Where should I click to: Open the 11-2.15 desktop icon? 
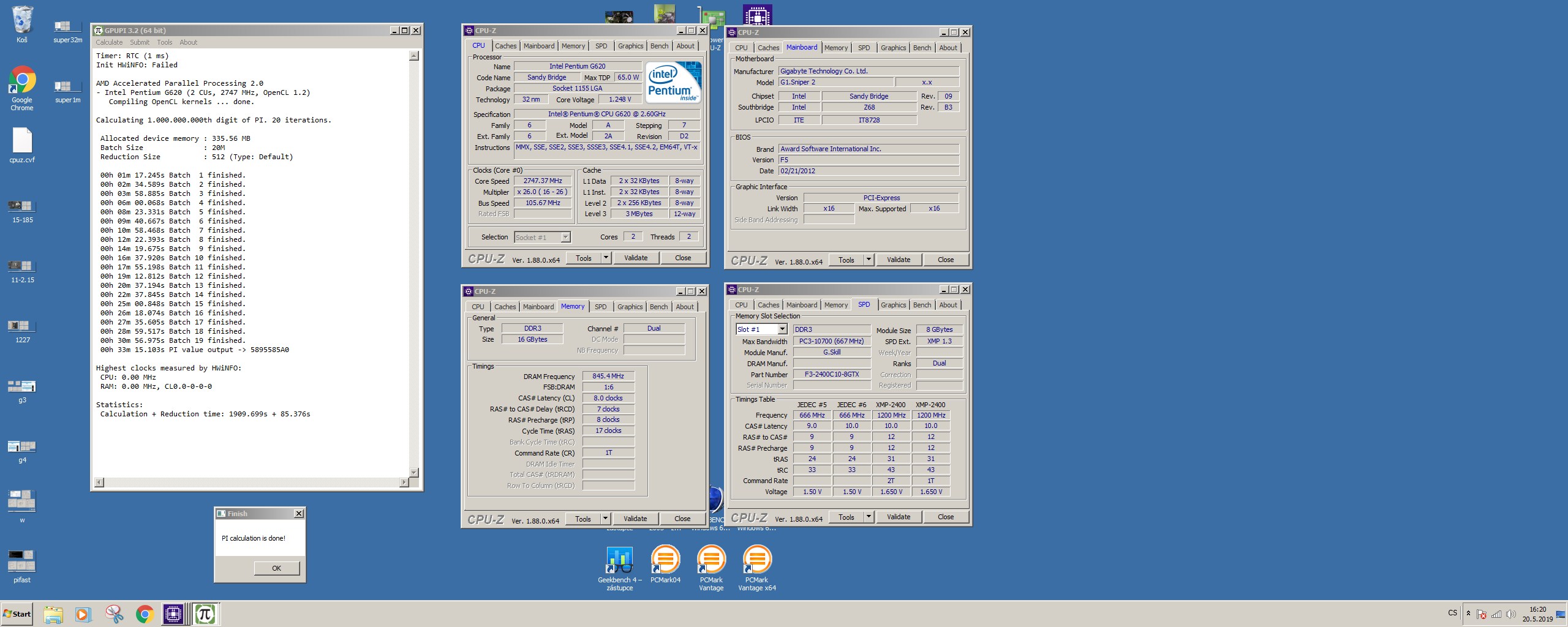[22, 271]
